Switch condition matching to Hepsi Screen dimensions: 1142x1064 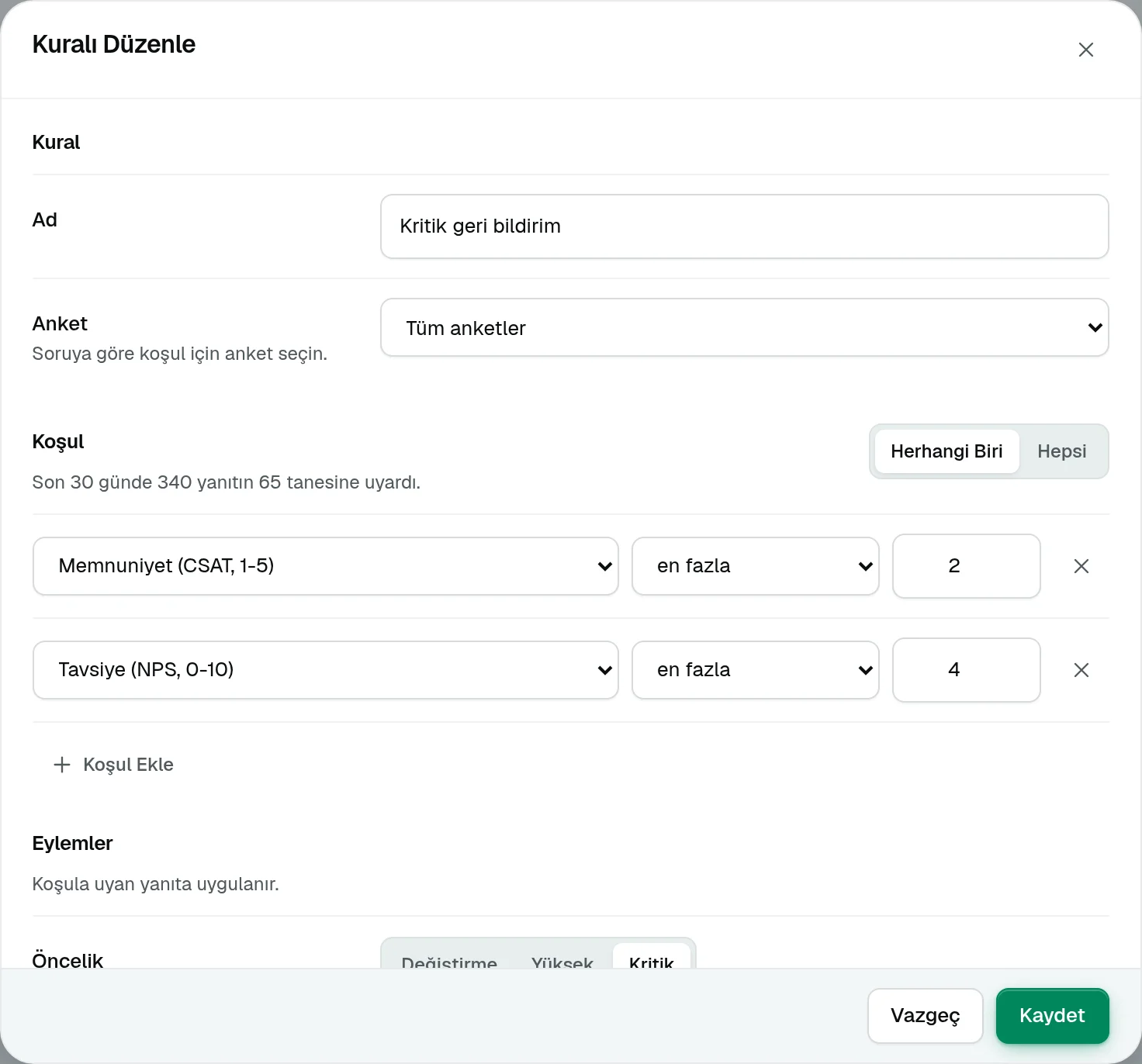pyautogui.click(x=1061, y=451)
